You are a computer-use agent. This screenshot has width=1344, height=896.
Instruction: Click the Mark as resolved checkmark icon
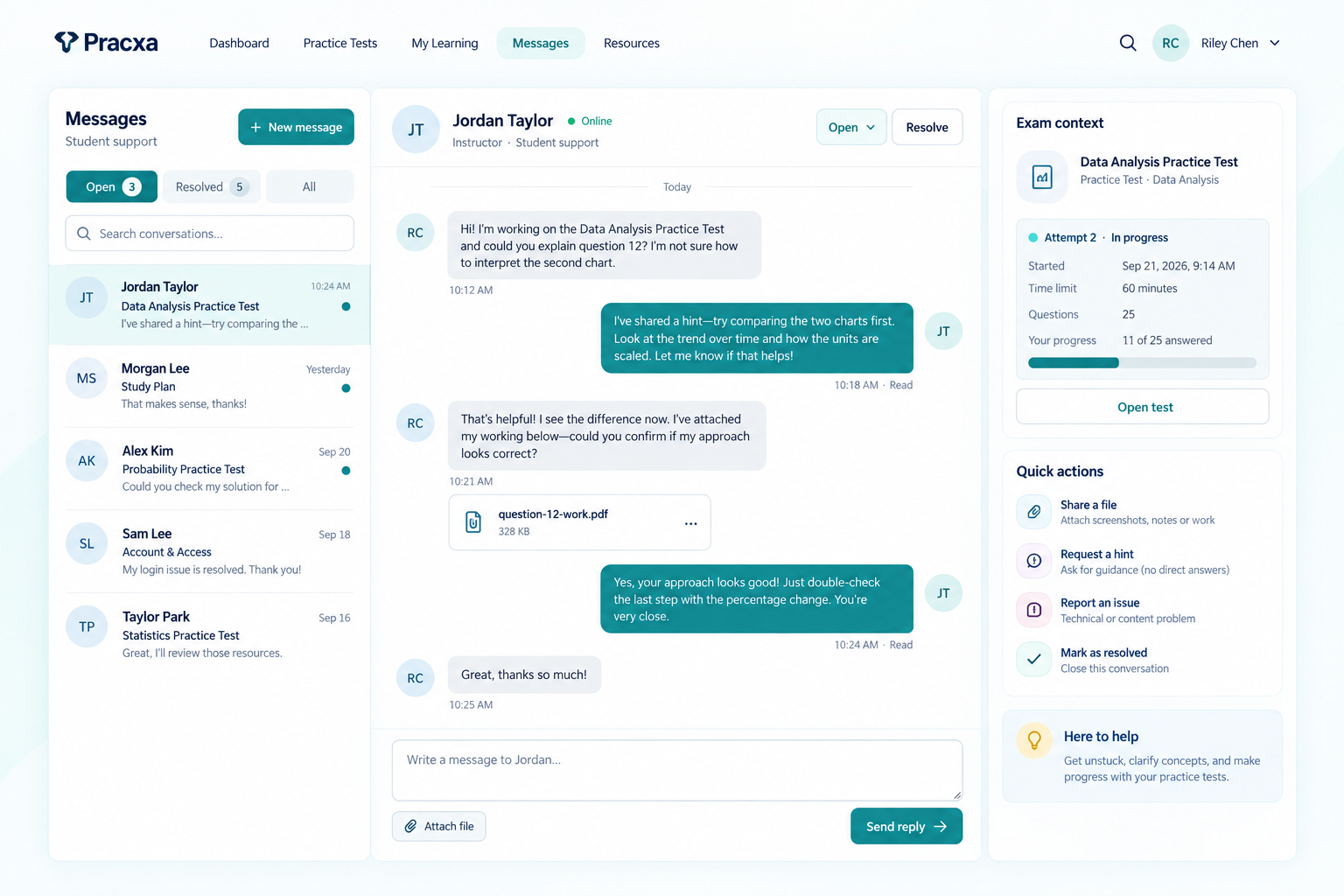(x=1033, y=659)
